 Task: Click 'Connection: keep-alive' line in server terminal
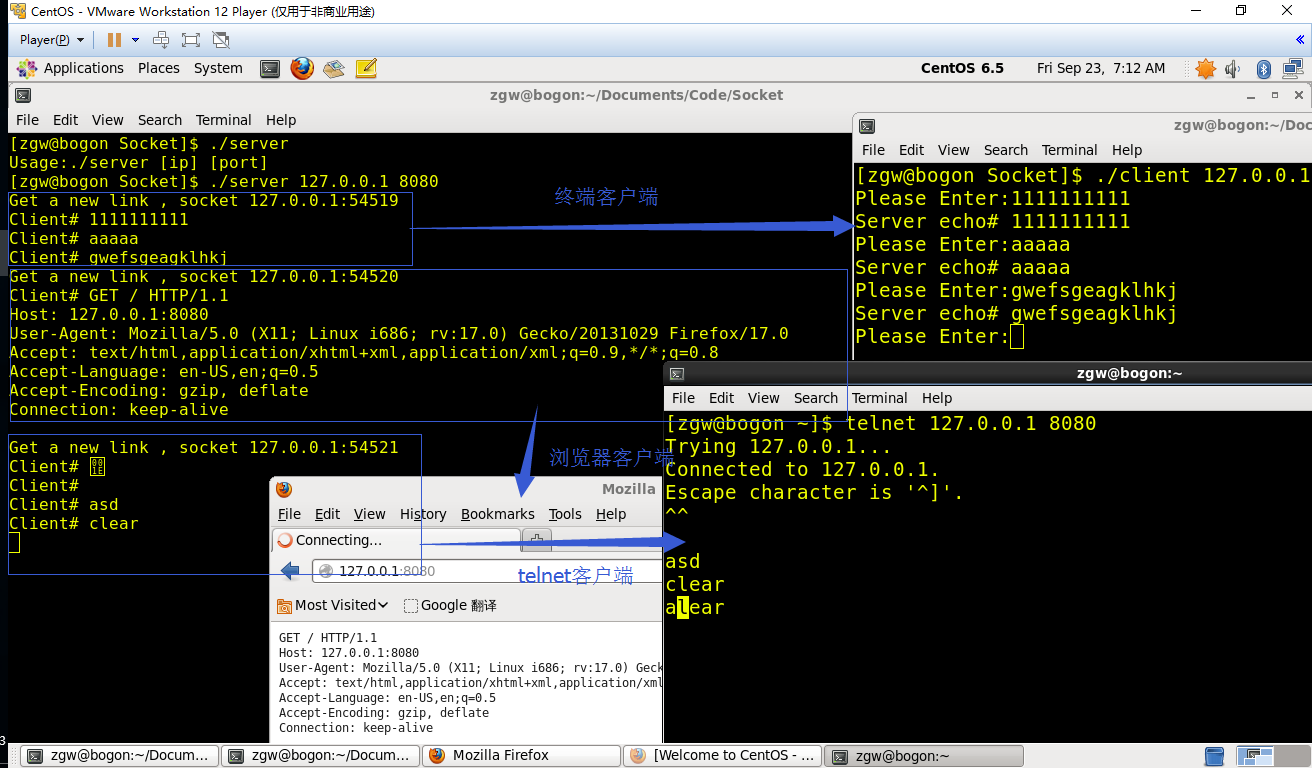click(119, 410)
